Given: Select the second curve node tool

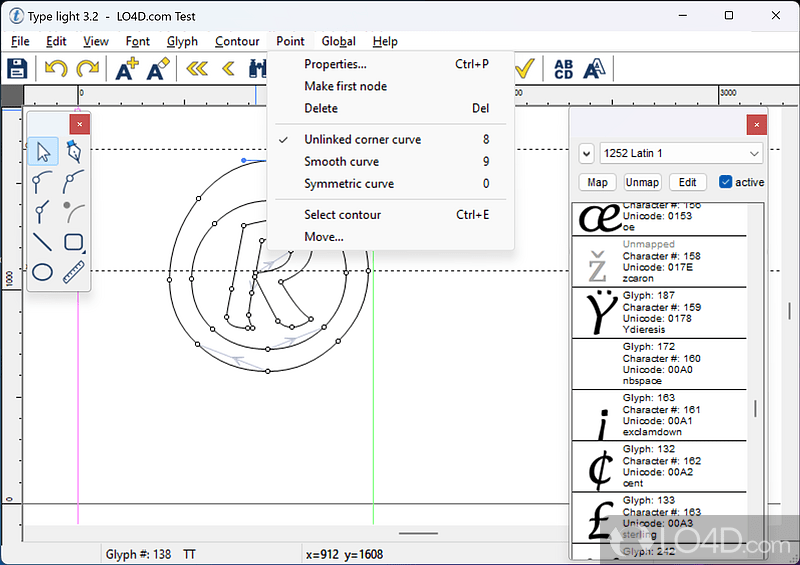Looking at the screenshot, I should (73, 182).
